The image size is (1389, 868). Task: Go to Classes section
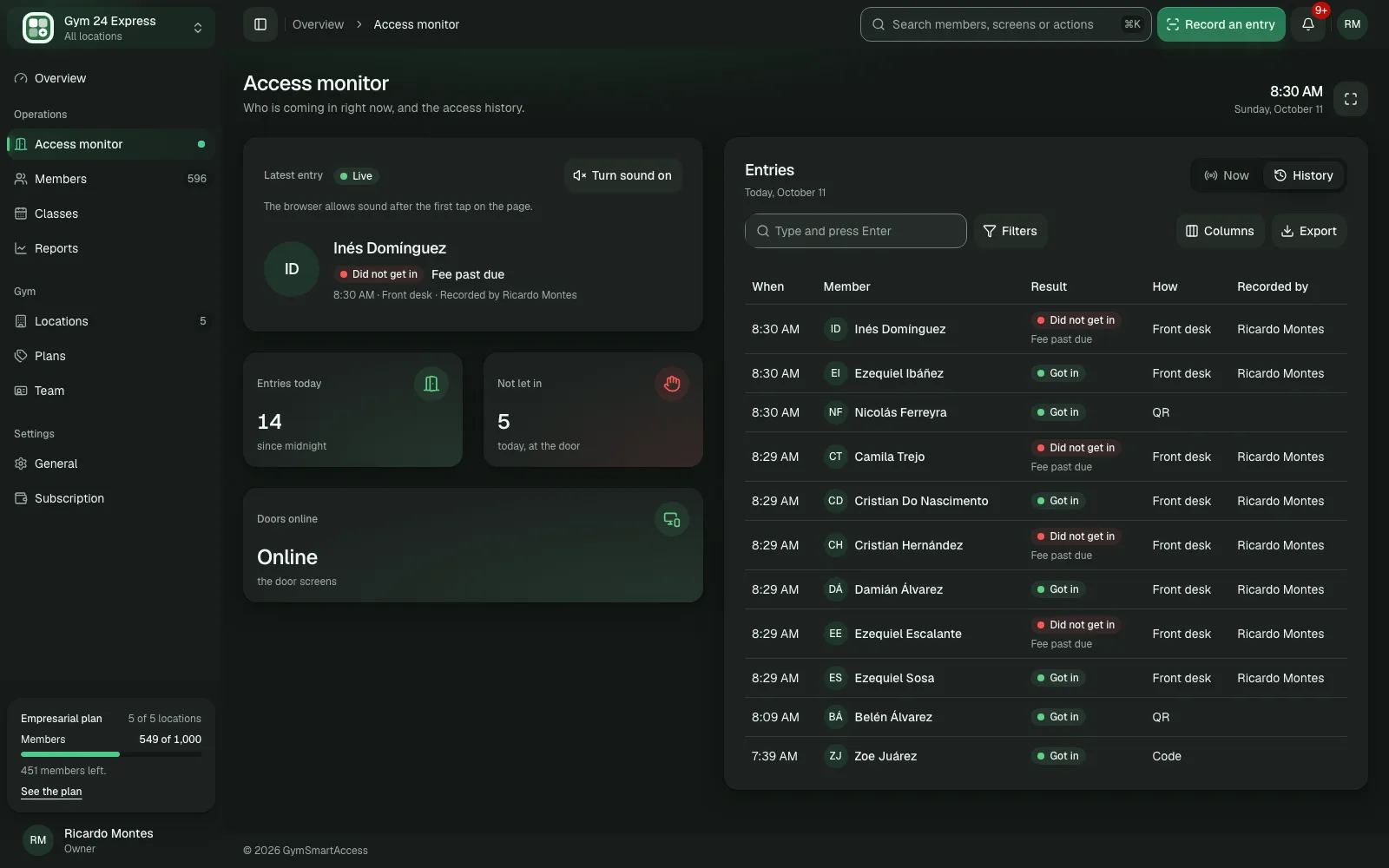(x=111, y=214)
